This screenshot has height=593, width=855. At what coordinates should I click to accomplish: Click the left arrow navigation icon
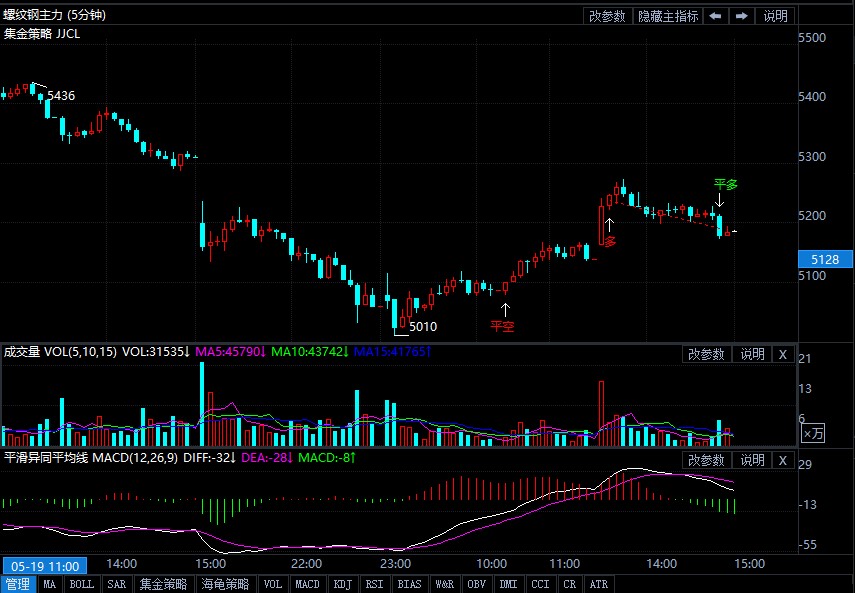716,16
